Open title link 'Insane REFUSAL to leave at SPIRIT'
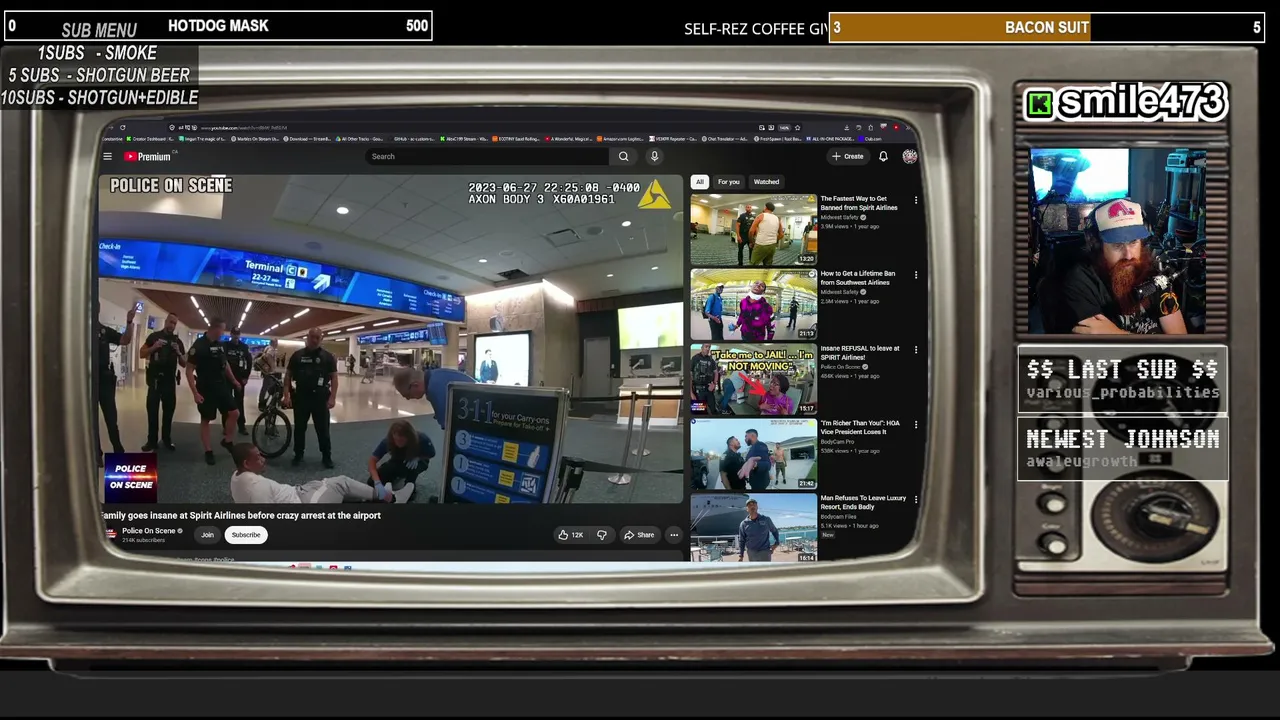The image size is (1280, 720). click(860, 353)
